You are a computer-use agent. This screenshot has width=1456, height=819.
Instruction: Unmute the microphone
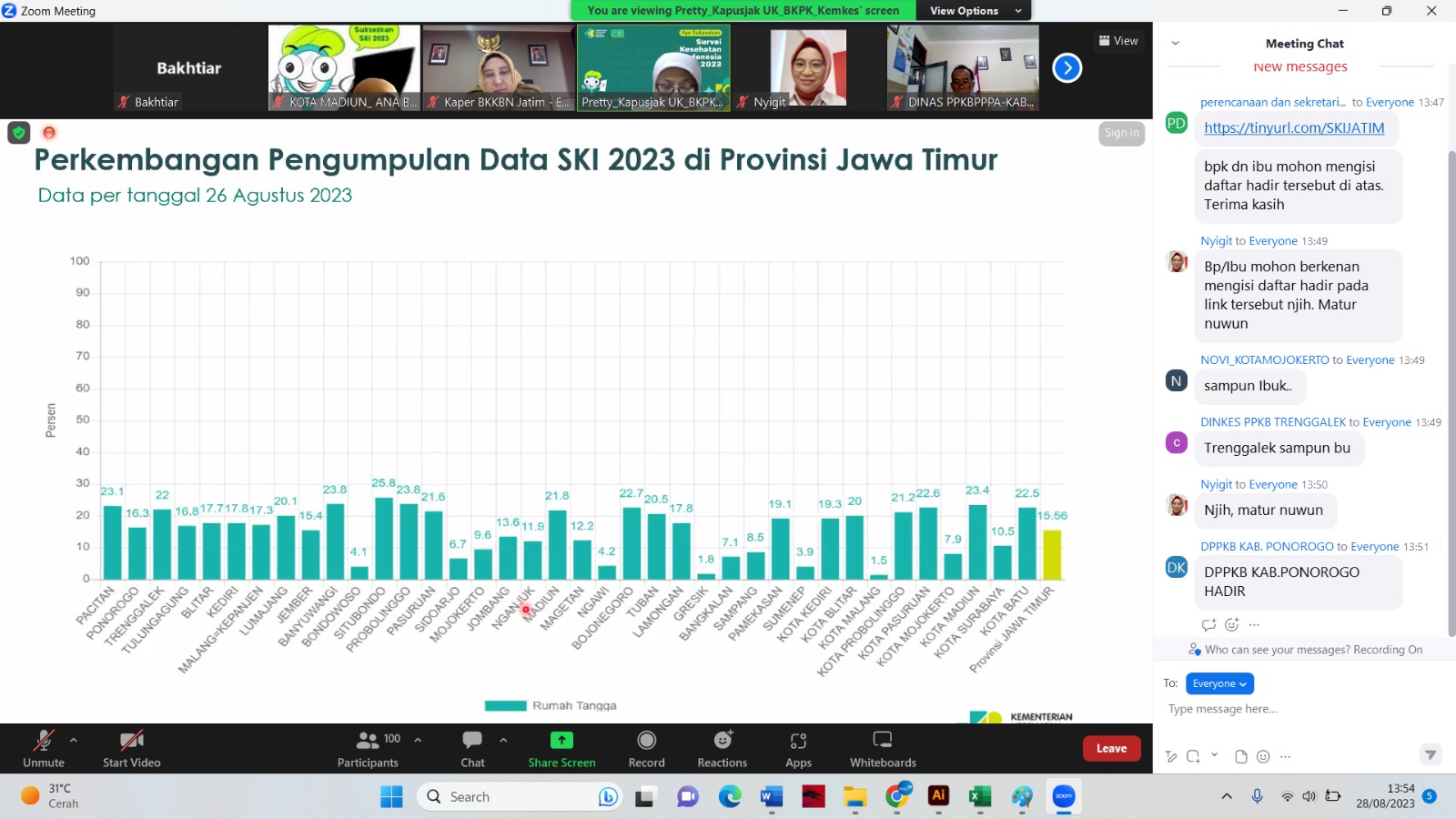[x=43, y=741]
